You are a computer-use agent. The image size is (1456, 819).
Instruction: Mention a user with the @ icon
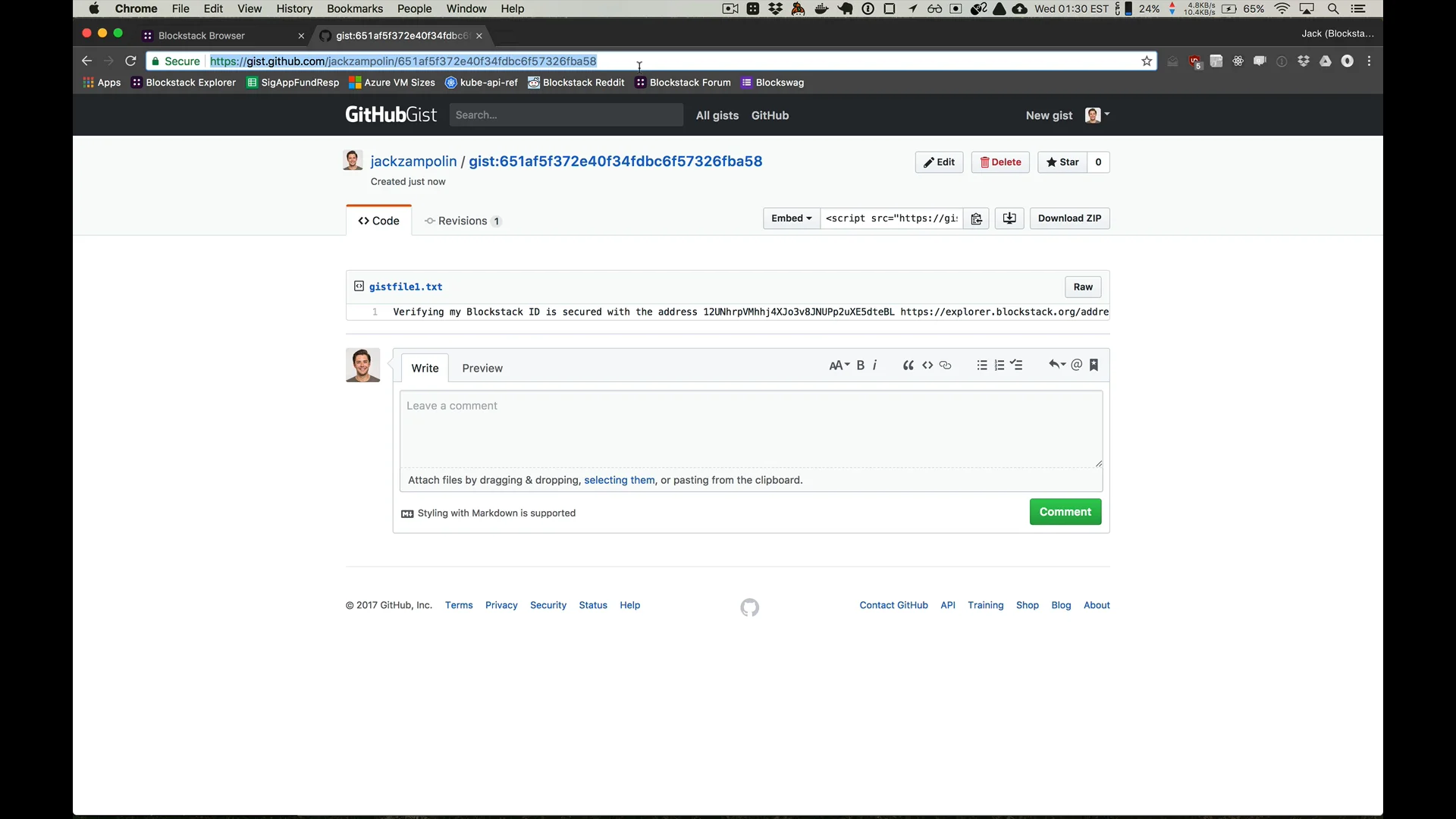(x=1078, y=365)
